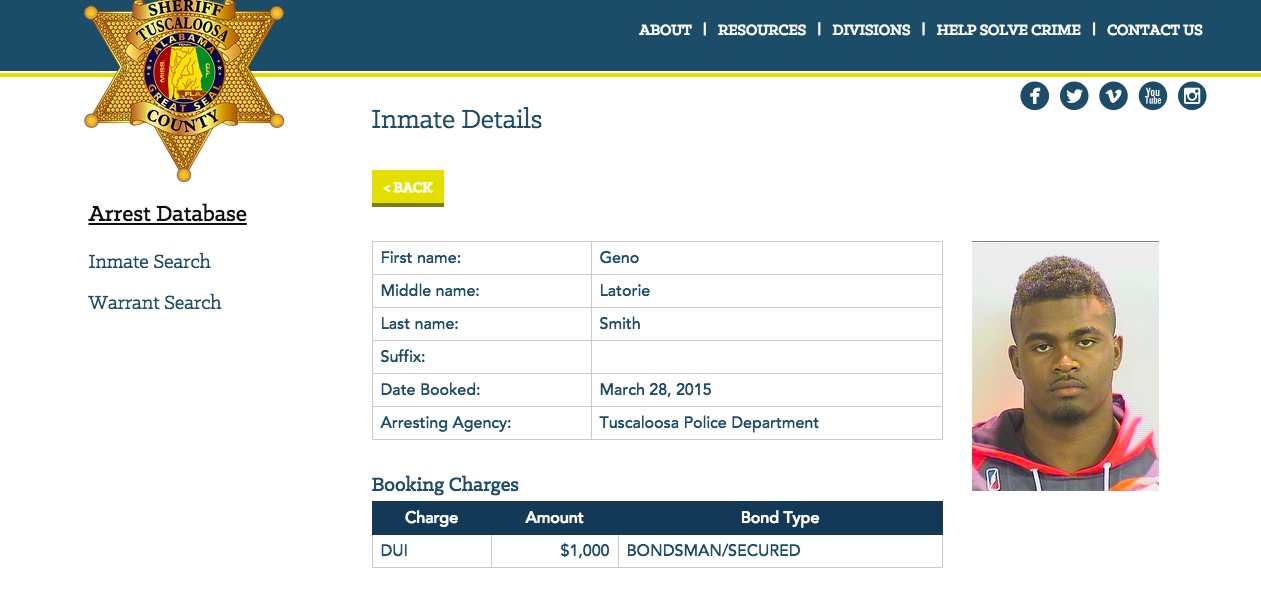Image resolution: width=1261 pixels, height=595 pixels.
Task: Open the YouTube social icon
Action: point(1153,96)
